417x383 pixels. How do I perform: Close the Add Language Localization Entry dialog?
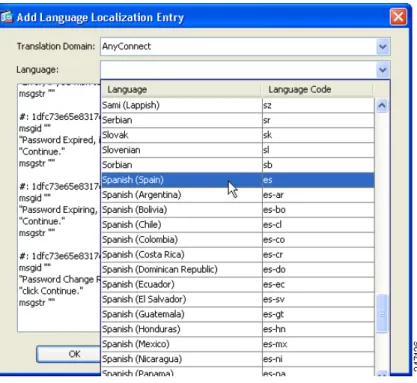pos(398,16)
